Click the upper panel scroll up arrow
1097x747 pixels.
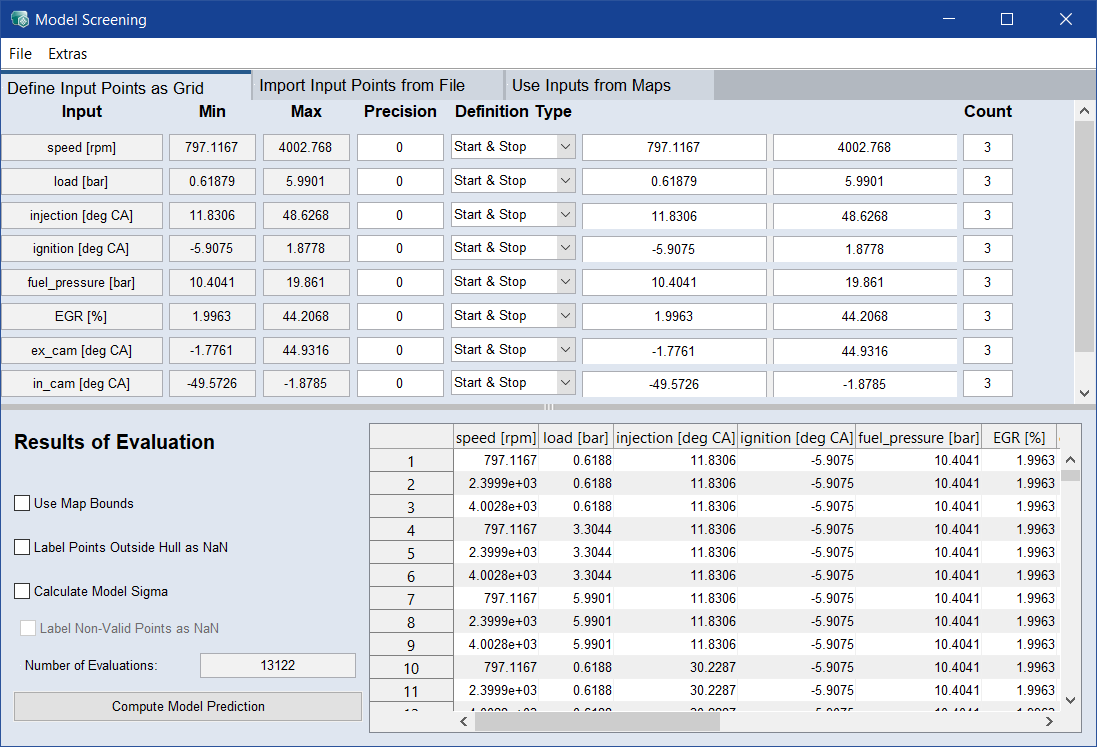tap(1084, 110)
